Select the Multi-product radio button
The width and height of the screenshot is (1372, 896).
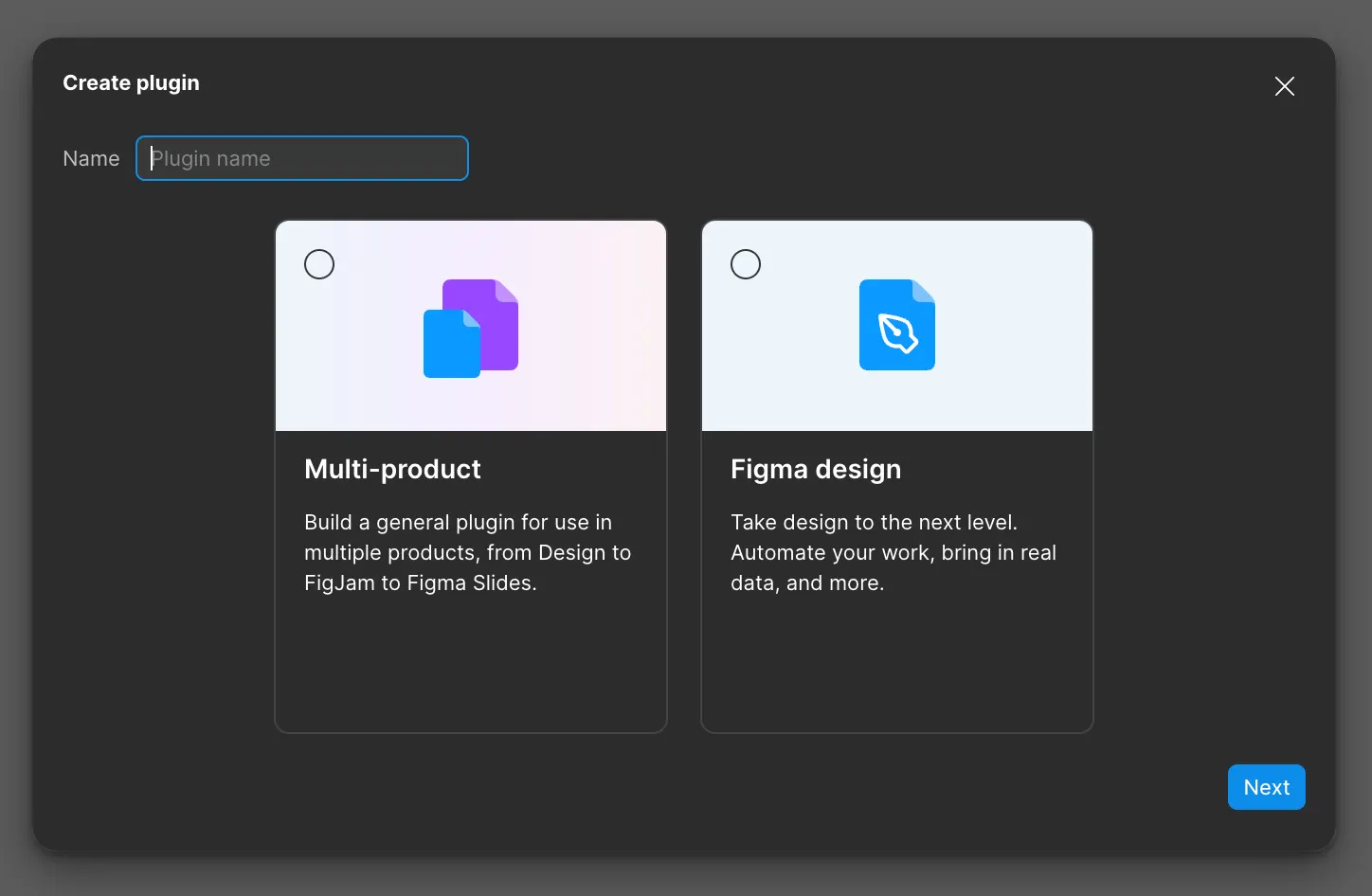point(318,263)
